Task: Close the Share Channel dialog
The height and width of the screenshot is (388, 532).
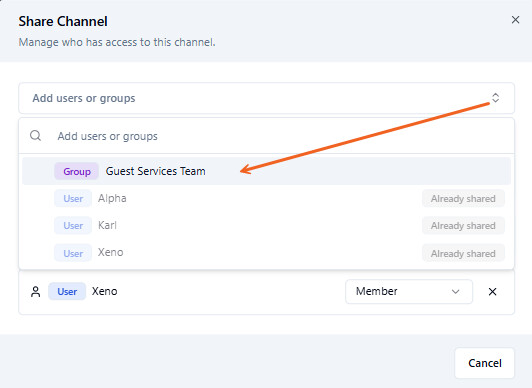Action: (x=515, y=20)
